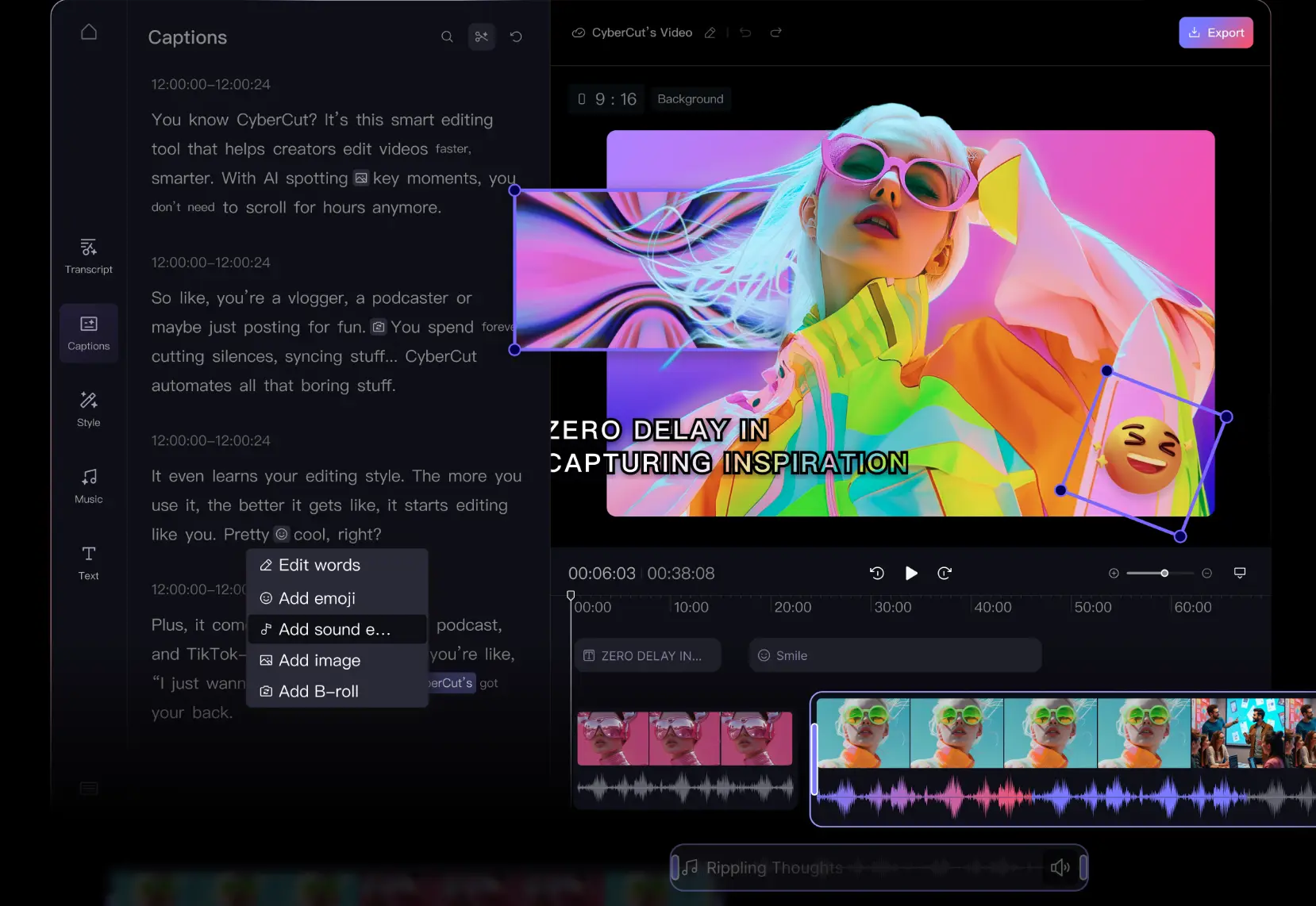The image size is (1316, 906).
Task: Open the Music panel
Action: [88, 476]
